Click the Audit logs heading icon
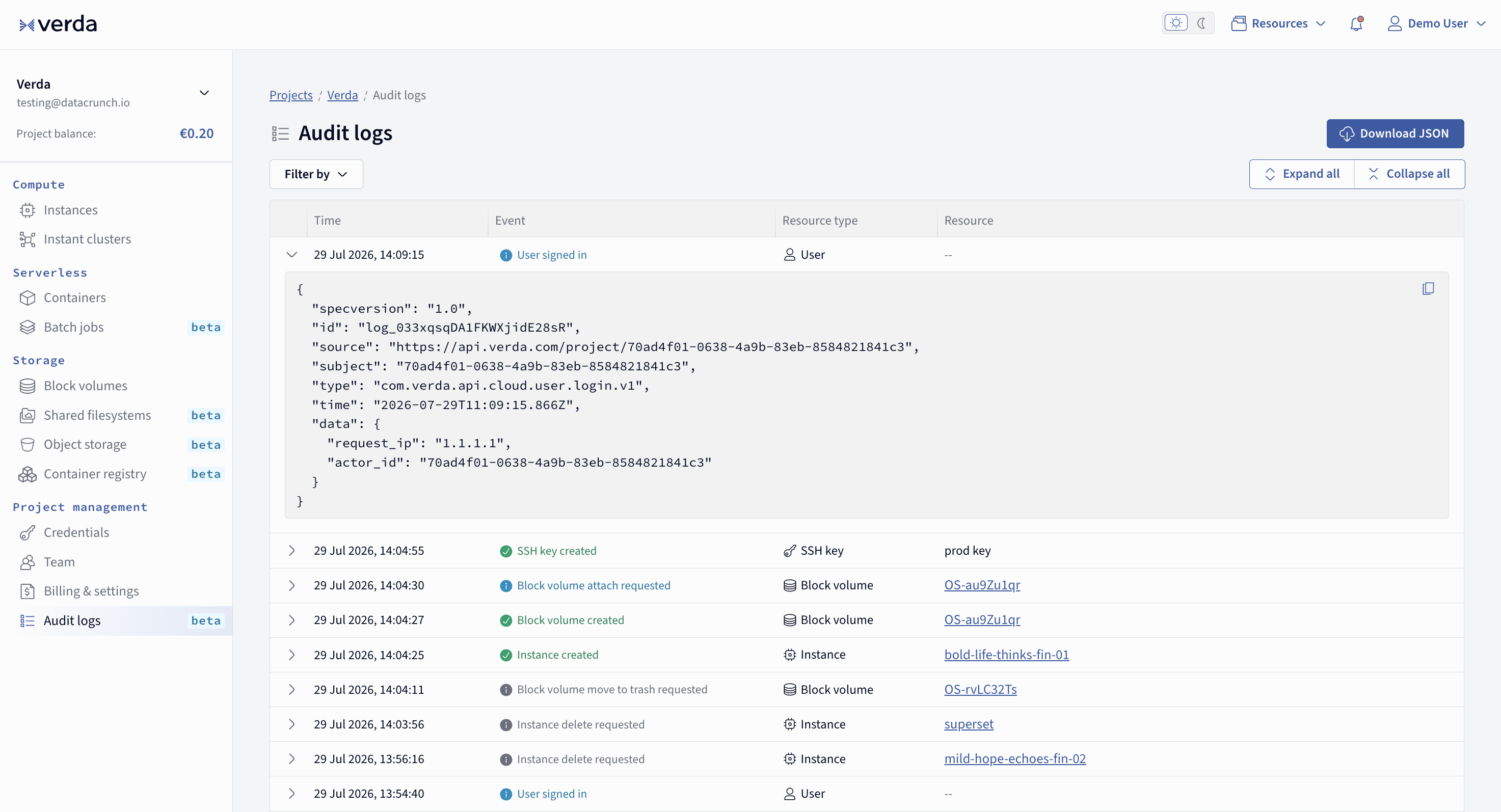The width and height of the screenshot is (1501, 812). (280, 133)
